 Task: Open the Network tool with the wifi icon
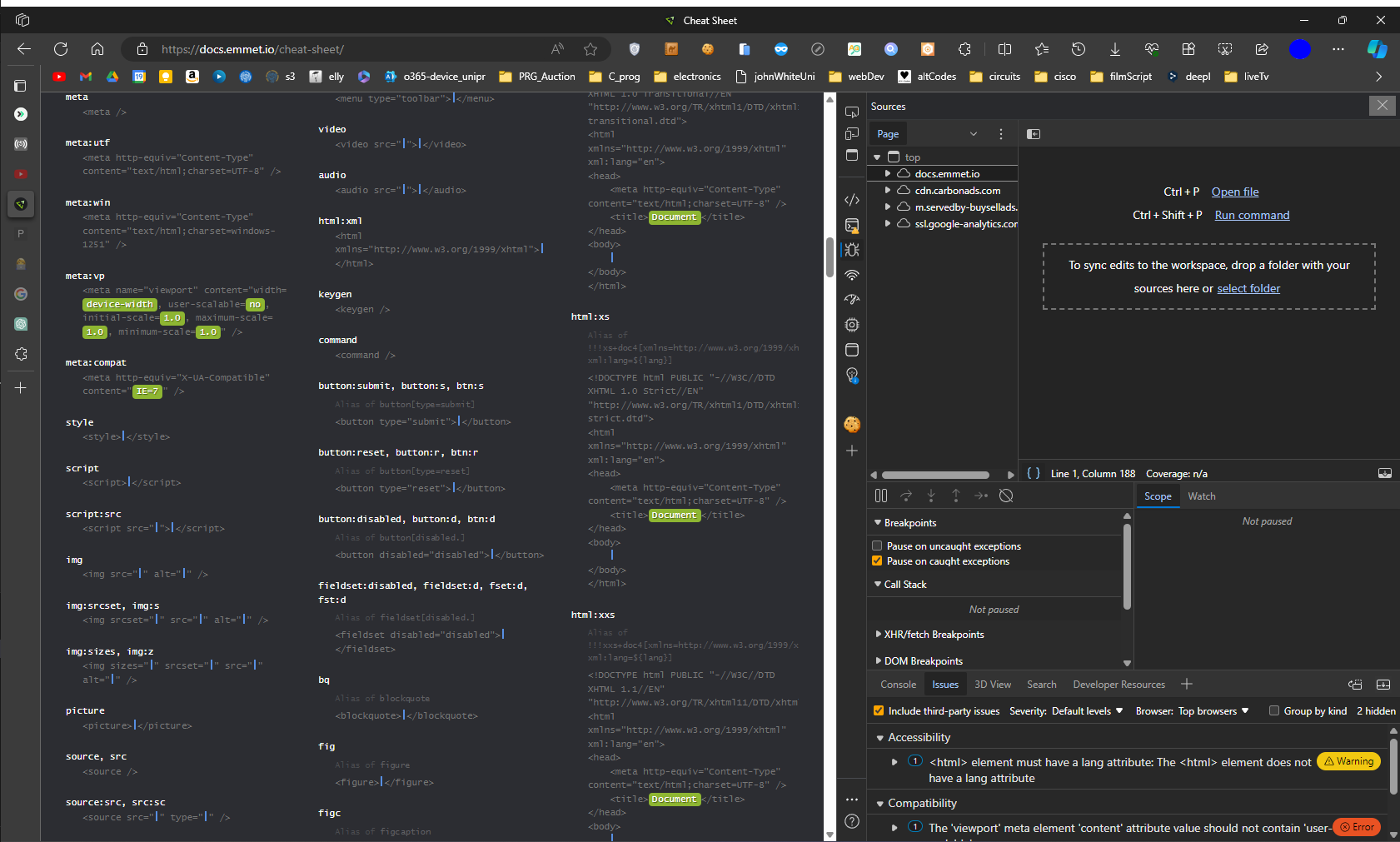852,275
